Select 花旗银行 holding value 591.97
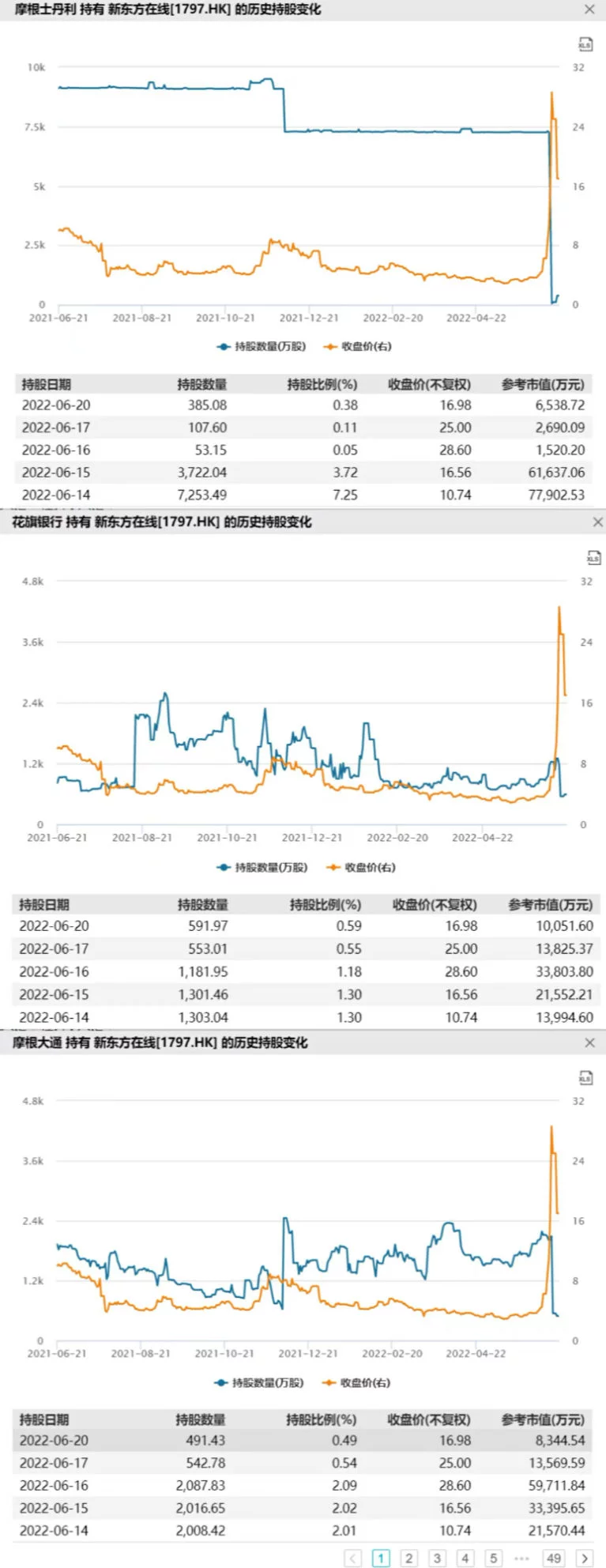 pyautogui.click(x=209, y=925)
